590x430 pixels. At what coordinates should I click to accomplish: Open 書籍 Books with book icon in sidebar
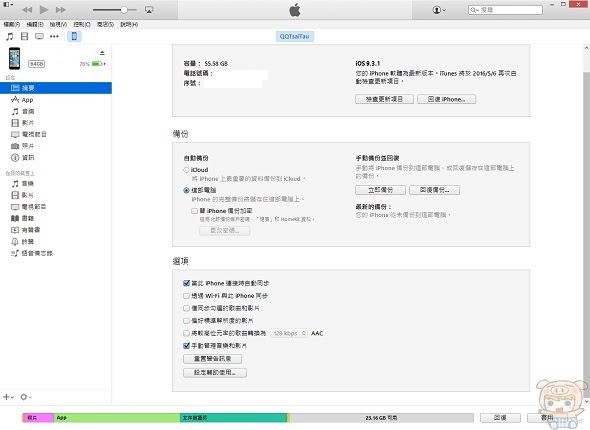click(x=56, y=218)
